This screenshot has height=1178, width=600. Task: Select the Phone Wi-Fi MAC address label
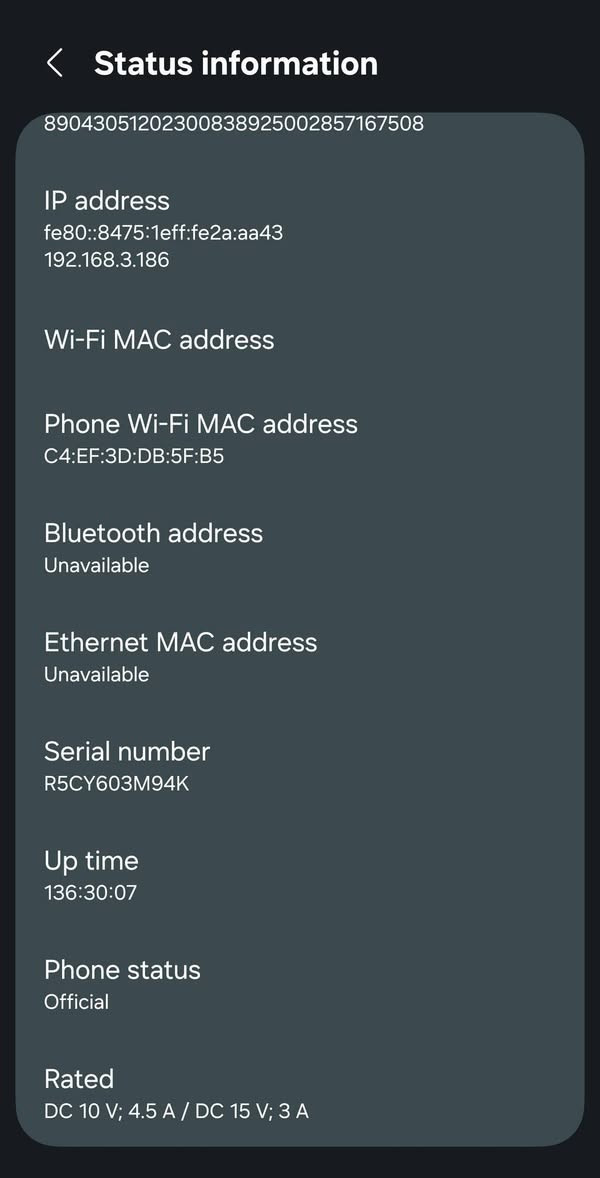[x=200, y=424]
